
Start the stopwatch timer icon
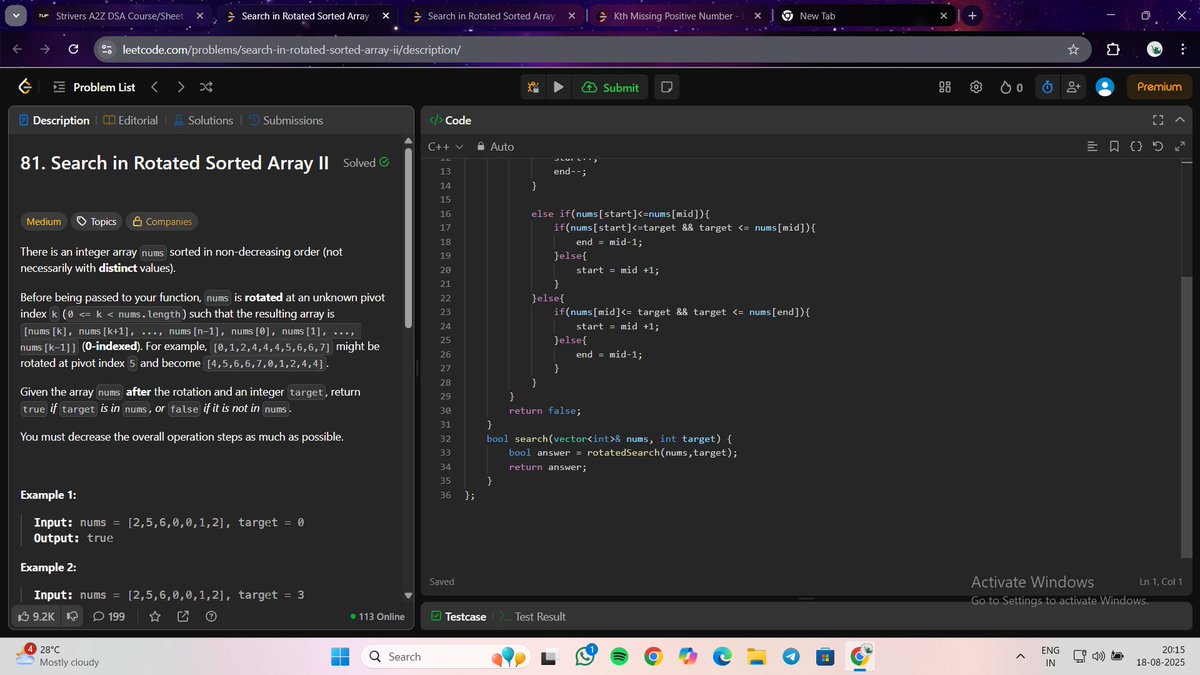1047,88
